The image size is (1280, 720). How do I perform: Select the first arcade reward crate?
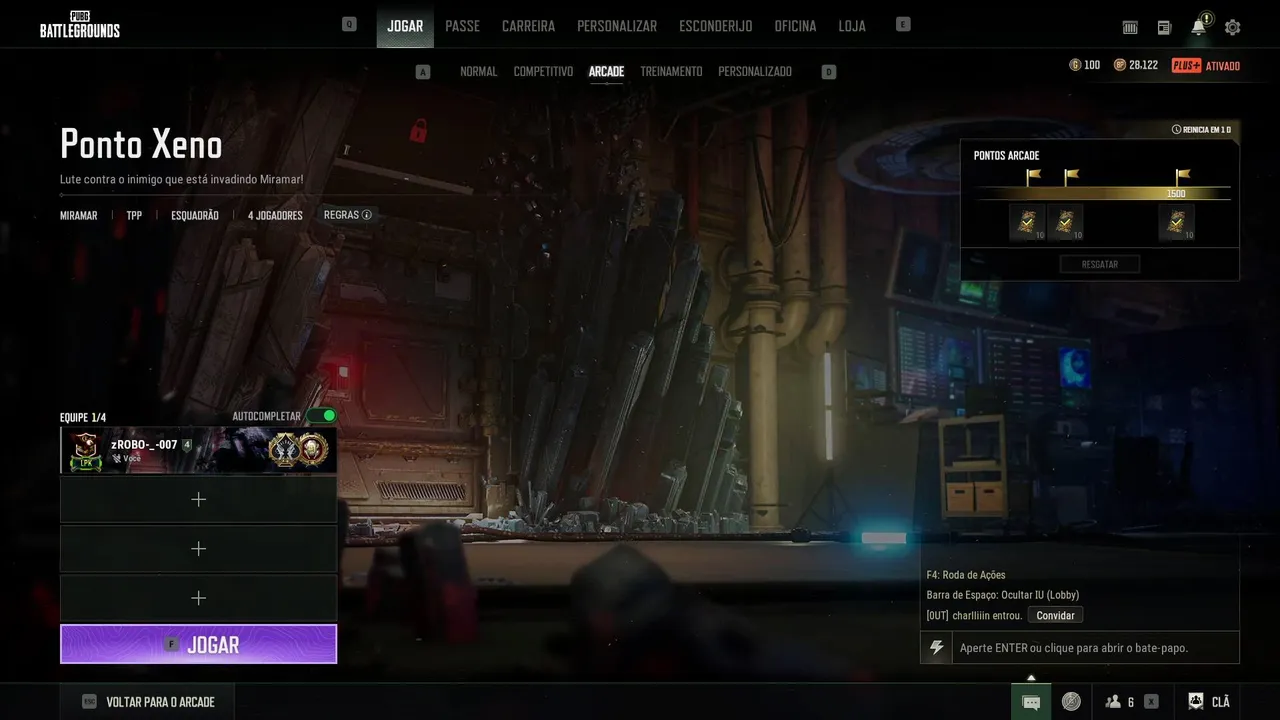coord(1027,222)
